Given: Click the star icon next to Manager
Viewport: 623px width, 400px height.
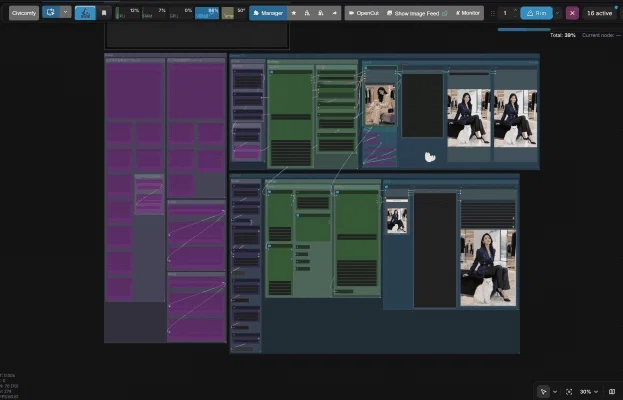Looking at the screenshot, I should click(294, 13).
